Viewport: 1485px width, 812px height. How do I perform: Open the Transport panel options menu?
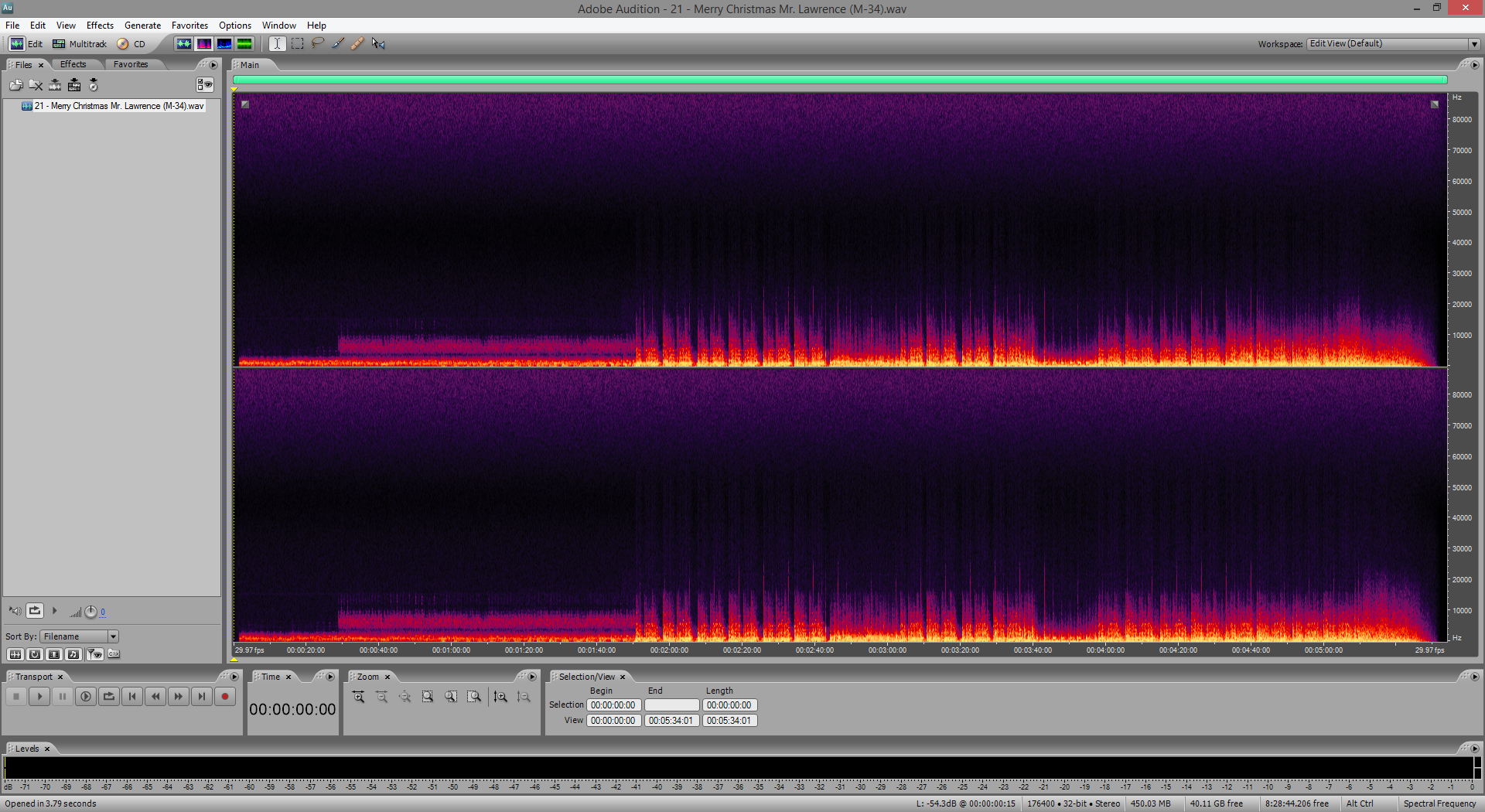pos(234,677)
